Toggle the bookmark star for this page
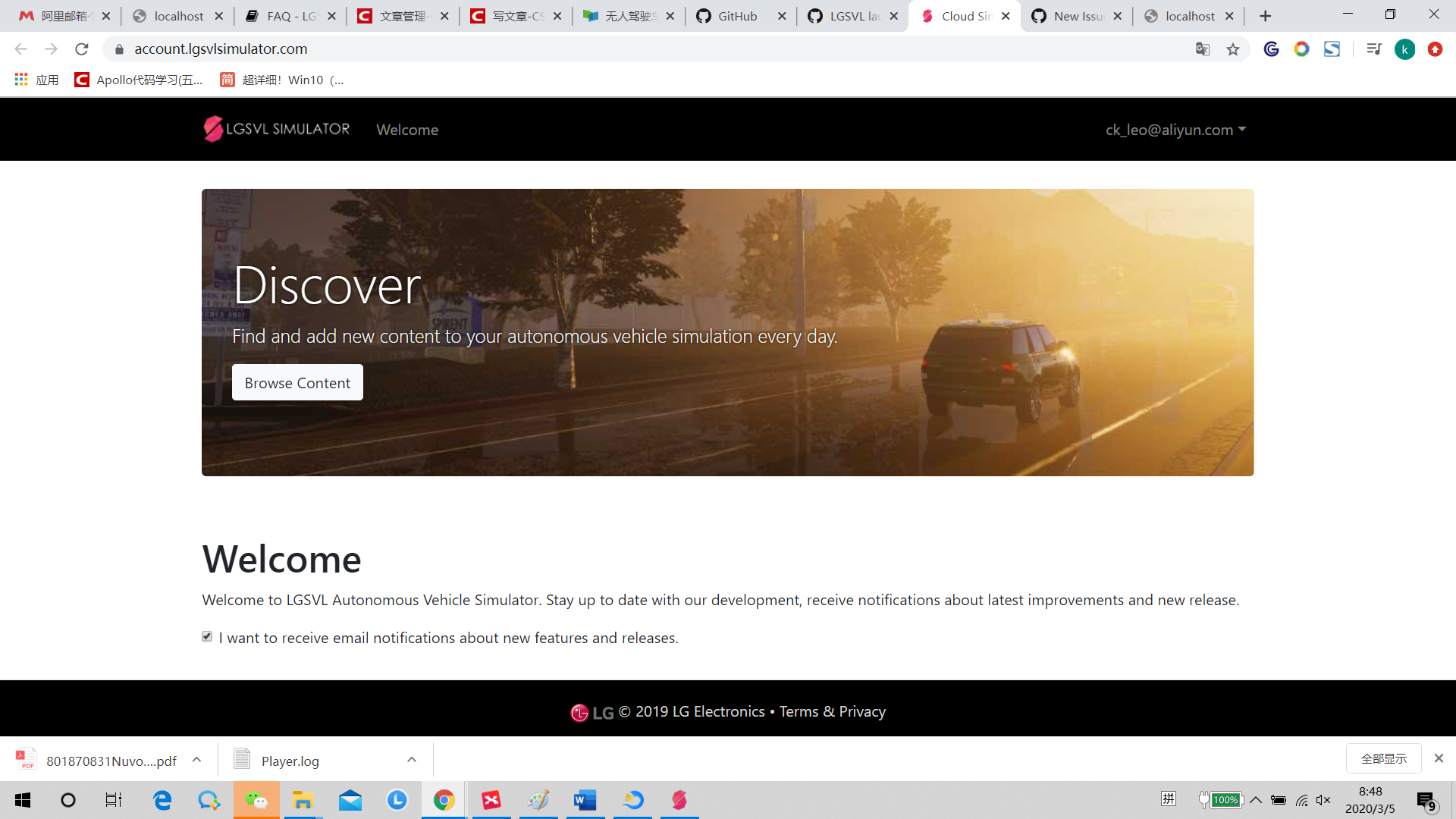This screenshot has width=1456, height=819. click(x=1233, y=49)
